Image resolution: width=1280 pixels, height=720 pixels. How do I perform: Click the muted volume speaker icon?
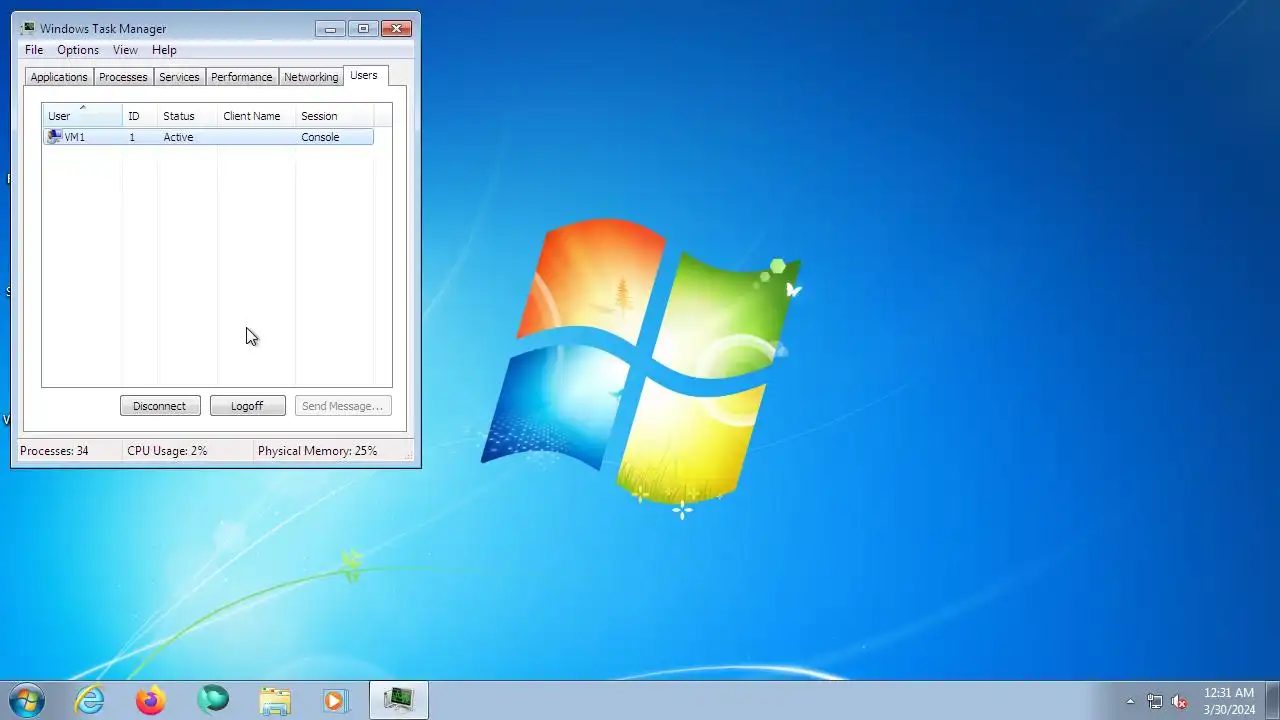1180,701
